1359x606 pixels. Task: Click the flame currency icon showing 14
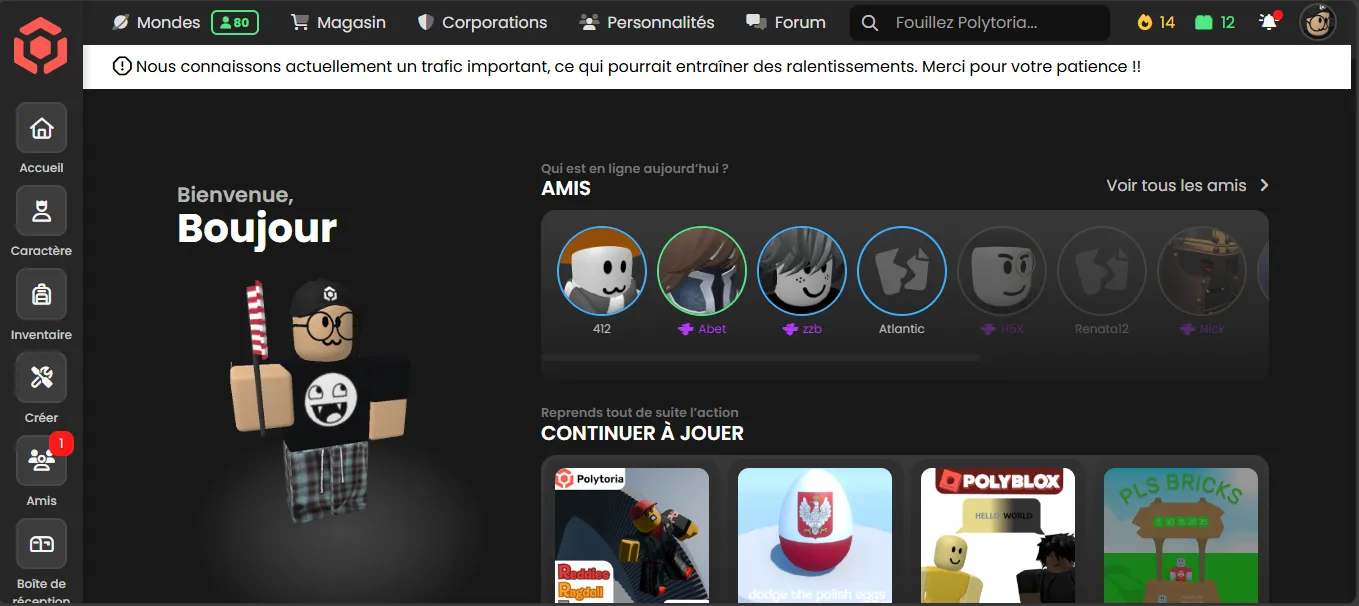click(1145, 22)
